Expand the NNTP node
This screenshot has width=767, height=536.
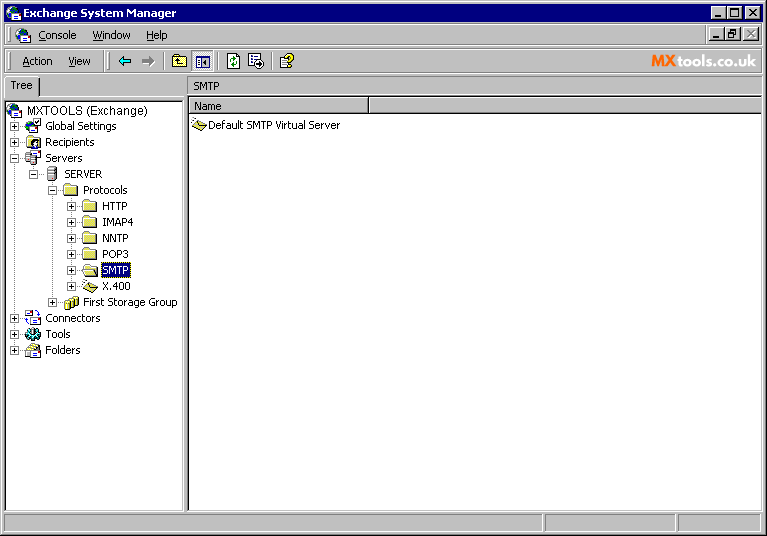[71, 239]
